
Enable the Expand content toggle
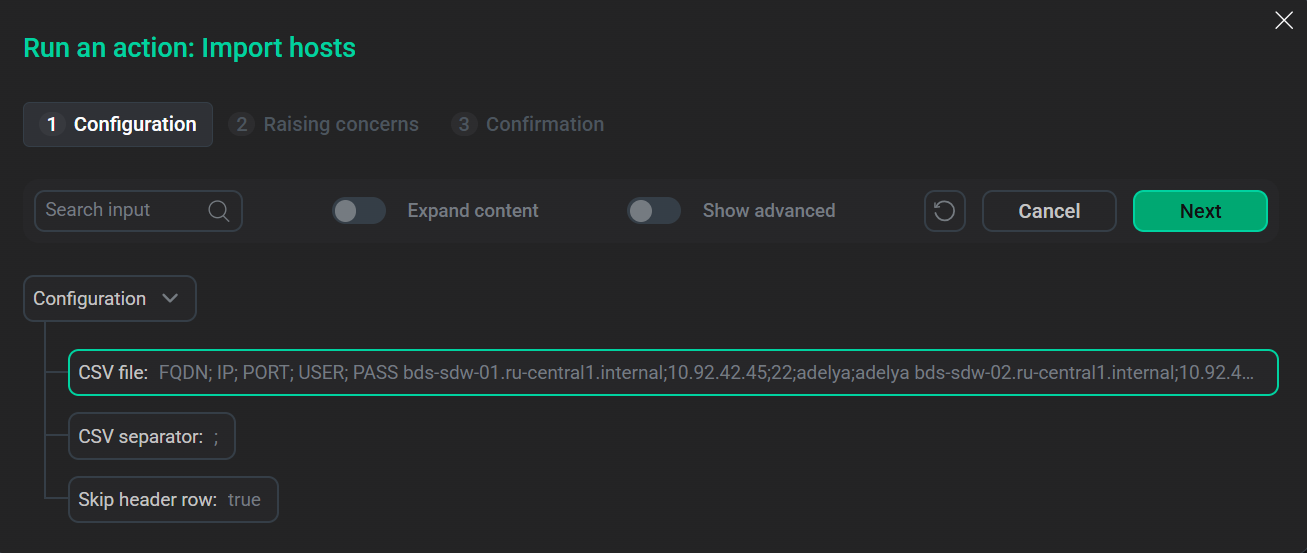[359, 211]
